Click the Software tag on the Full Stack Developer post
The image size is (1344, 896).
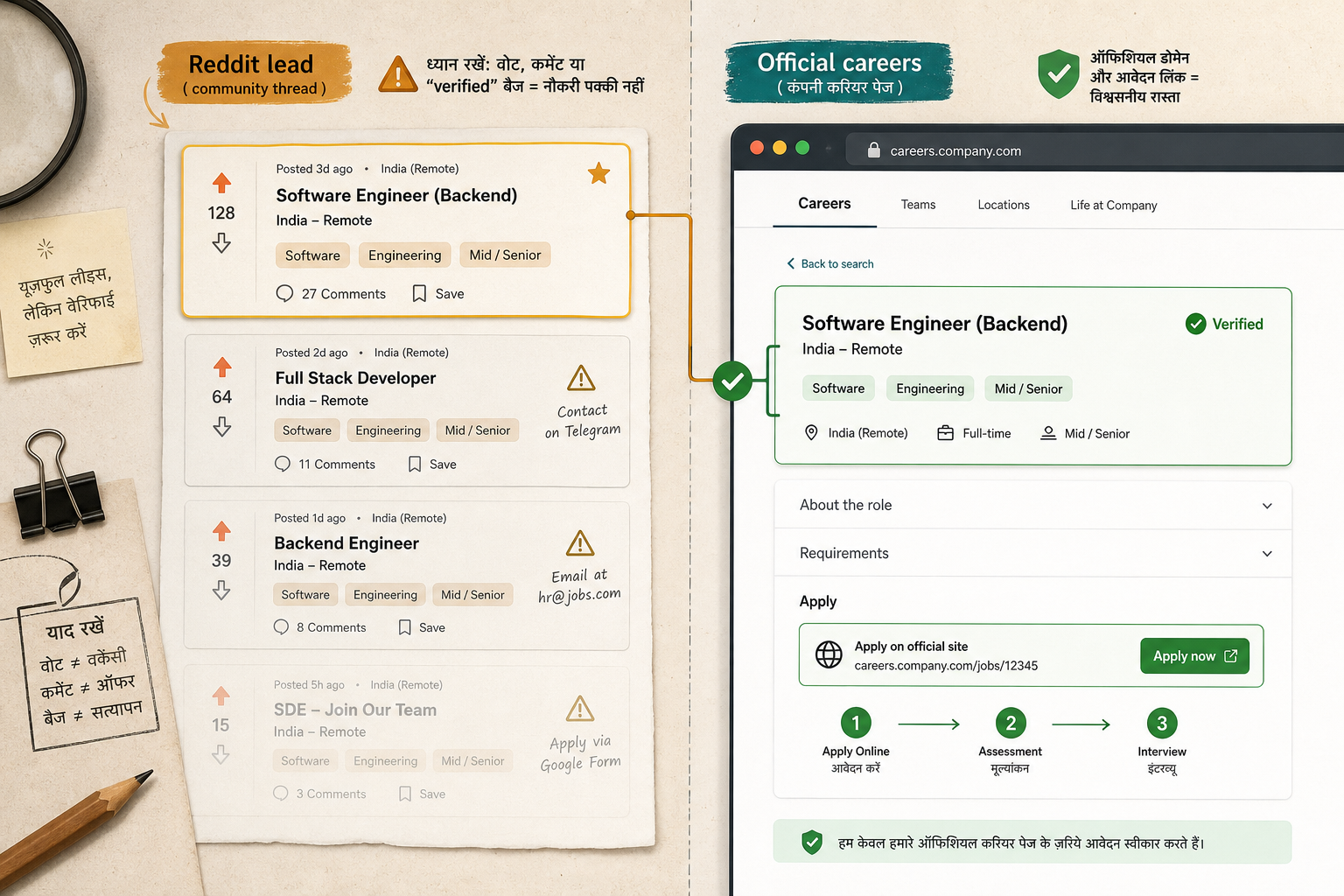click(307, 430)
